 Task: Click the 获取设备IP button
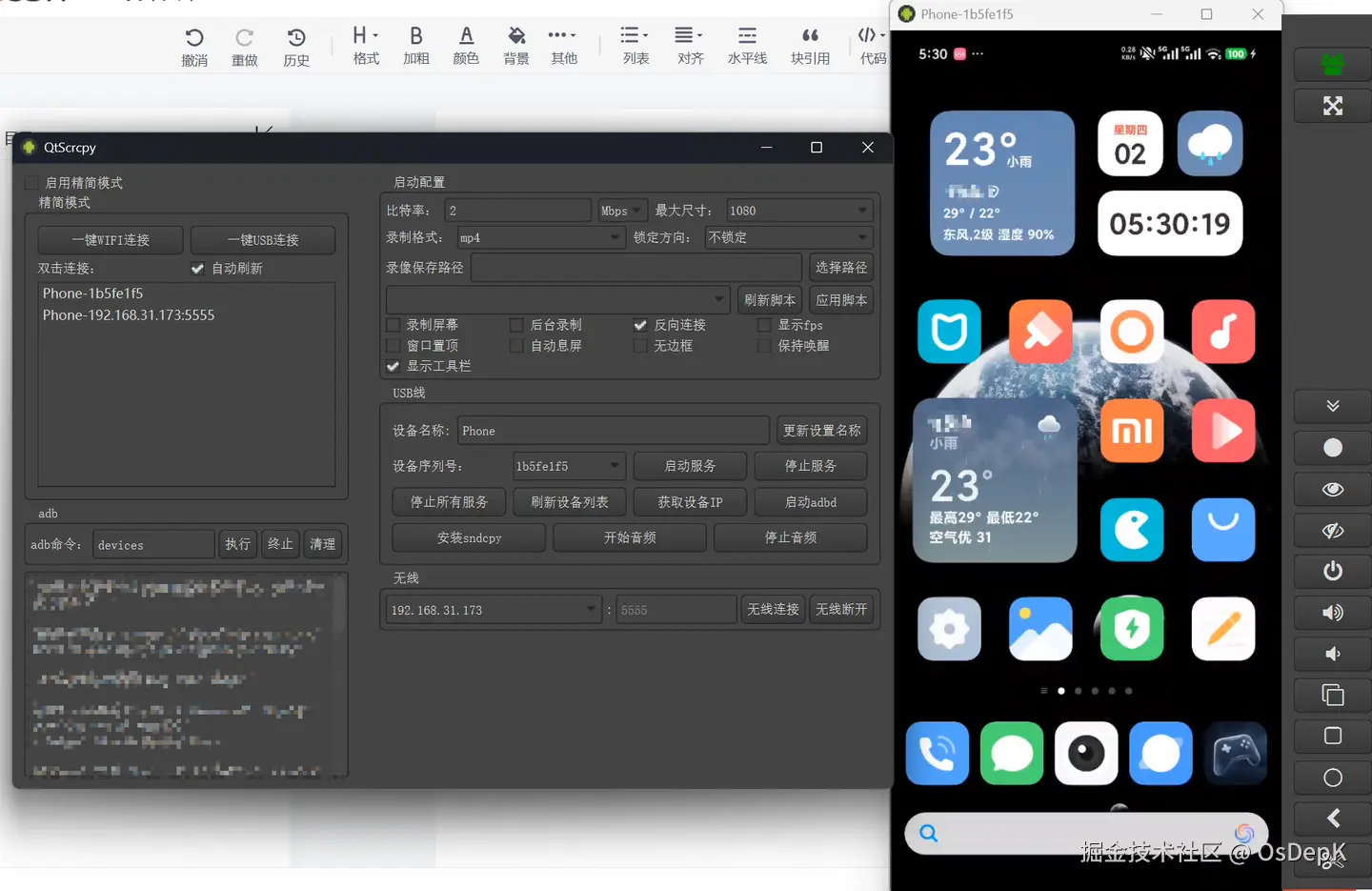click(x=690, y=502)
